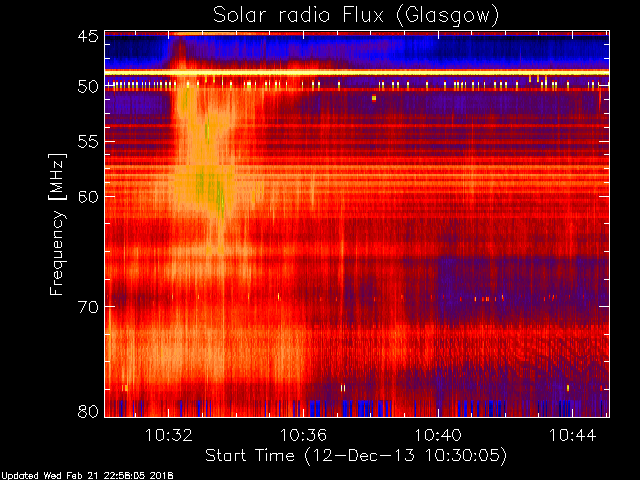The height and width of the screenshot is (480, 640).
Task: Select the 55 frequency axis label
Action: pyautogui.click(x=88, y=142)
